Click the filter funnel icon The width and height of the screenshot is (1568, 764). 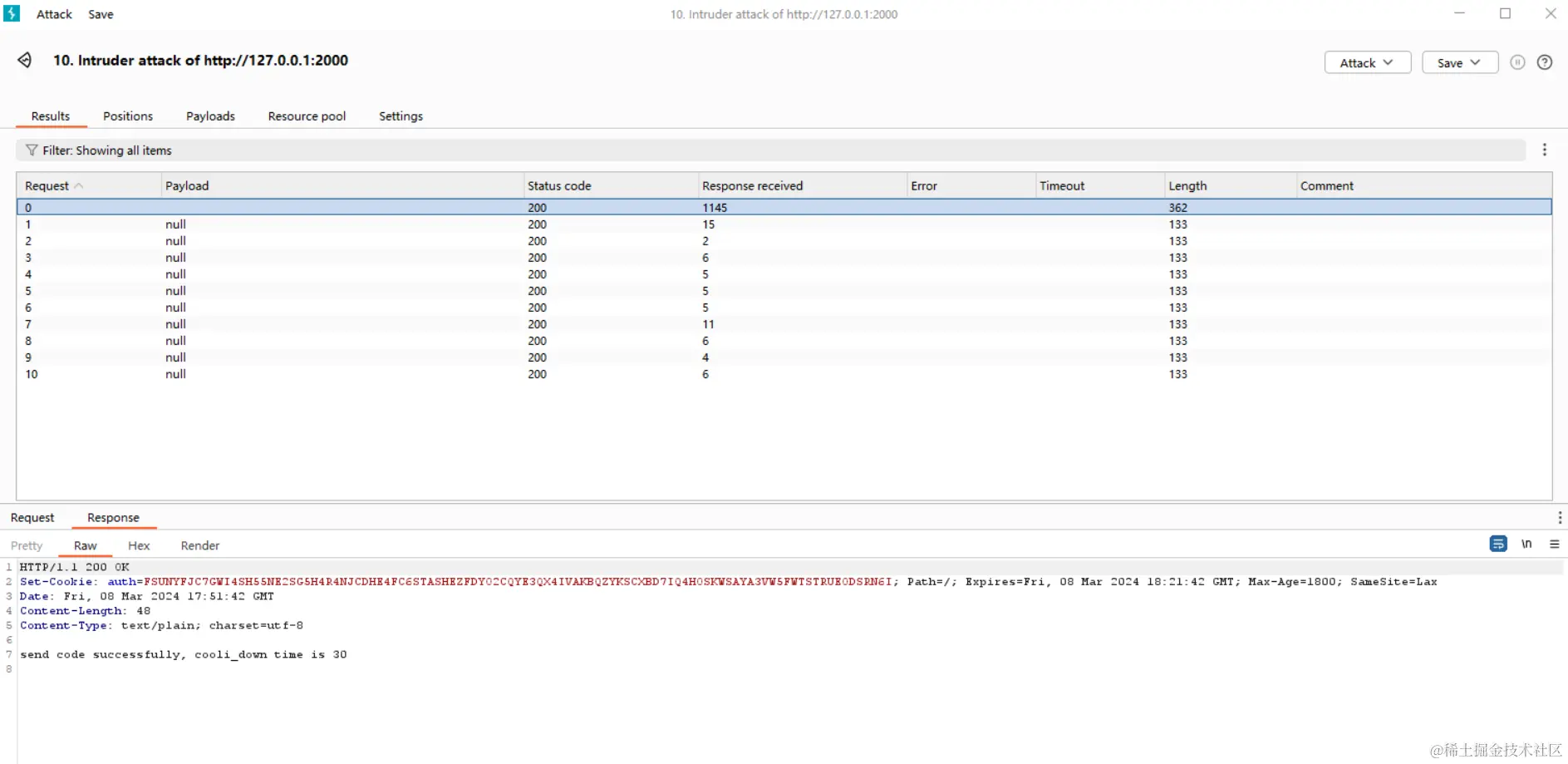tap(32, 150)
